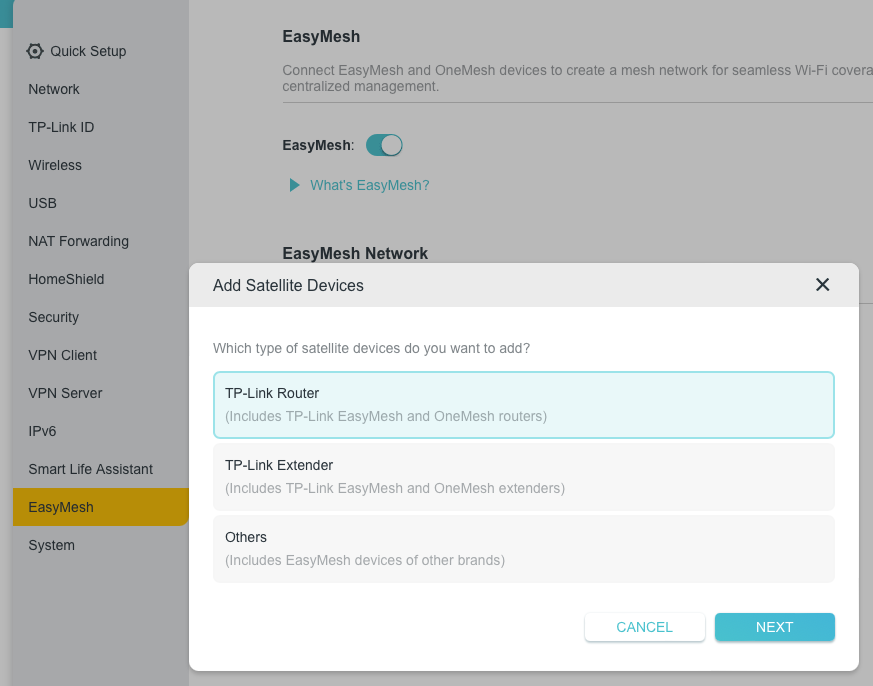Select the TP-Link Router option
The width and height of the screenshot is (873, 686).
coord(523,404)
